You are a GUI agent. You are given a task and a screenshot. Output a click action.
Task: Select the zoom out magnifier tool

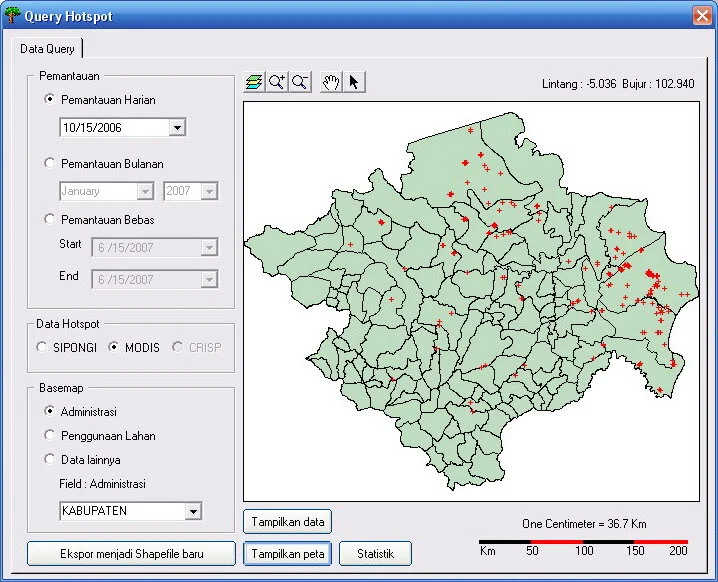coord(299,82)
